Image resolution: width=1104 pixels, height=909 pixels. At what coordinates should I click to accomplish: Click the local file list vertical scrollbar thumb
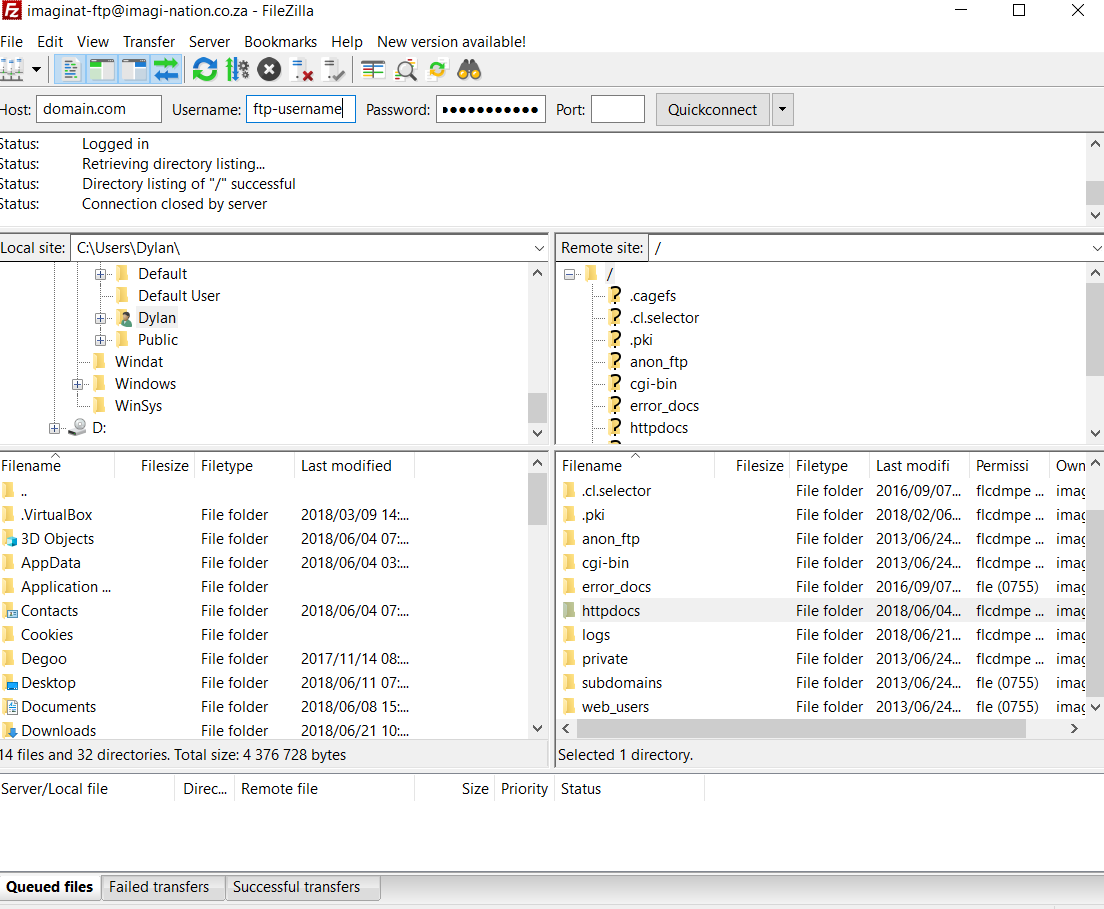click(537, 499)
